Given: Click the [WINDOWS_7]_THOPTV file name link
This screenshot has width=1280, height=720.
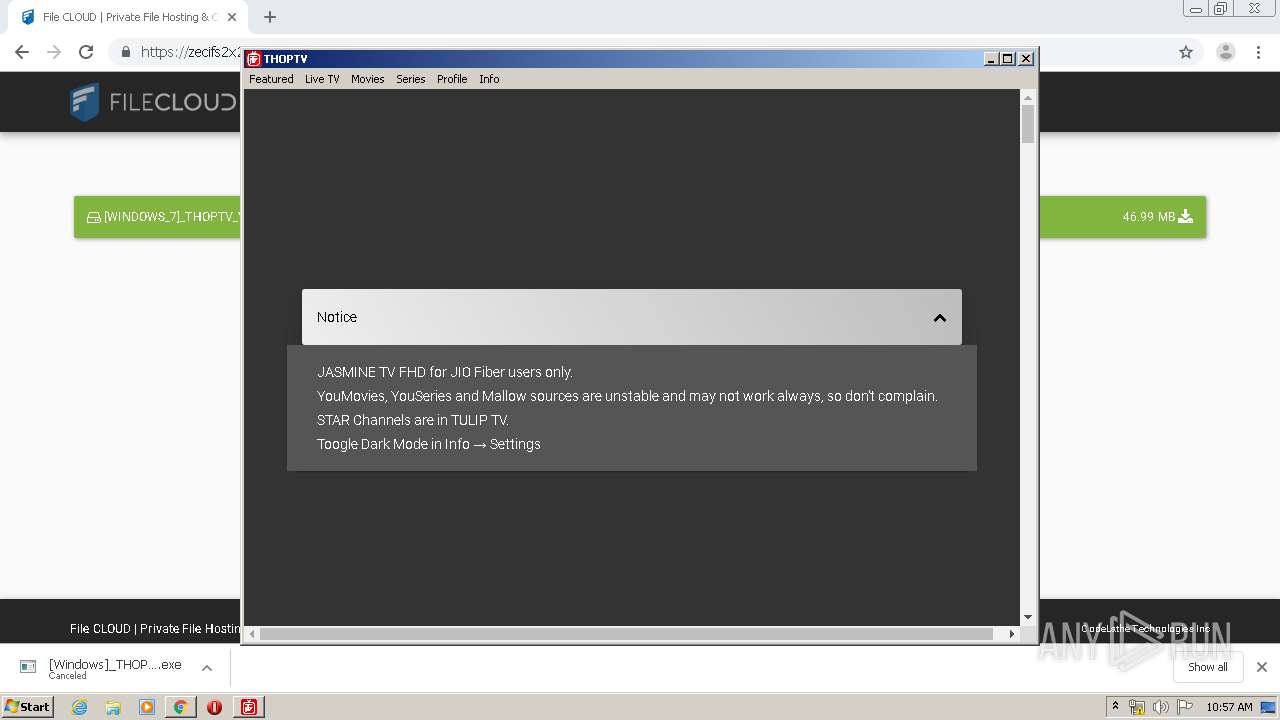Looking at the screenshot, I should coord(172,217).
